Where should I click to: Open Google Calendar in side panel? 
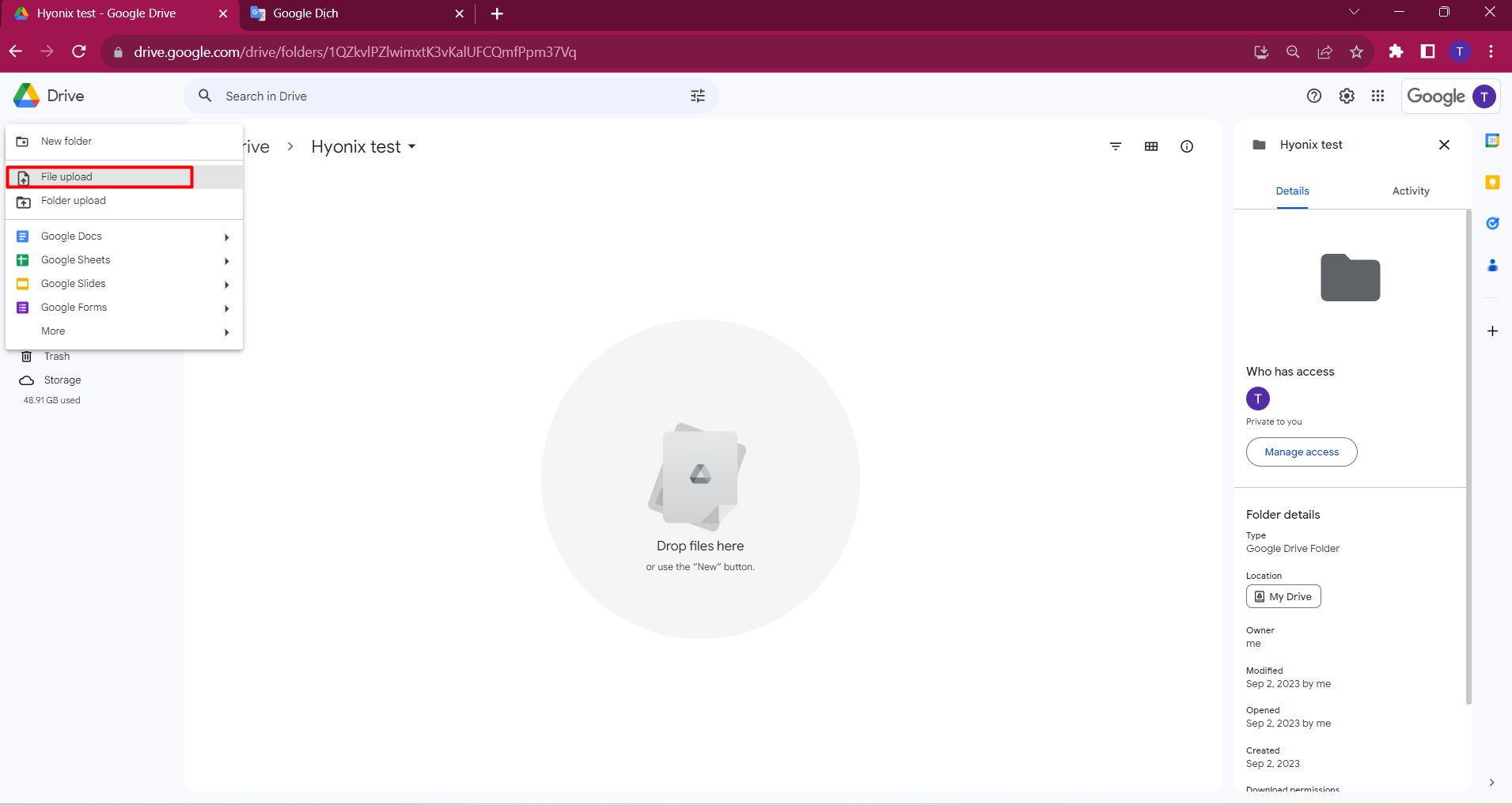1492,141
